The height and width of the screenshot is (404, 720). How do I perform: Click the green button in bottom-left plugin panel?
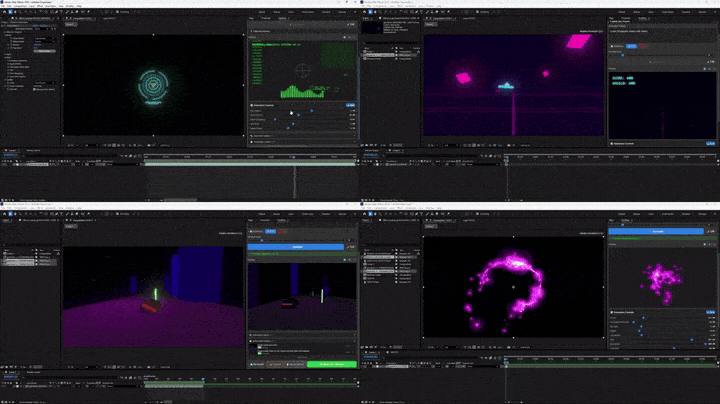pyautogui.click(x=331, y=365)
